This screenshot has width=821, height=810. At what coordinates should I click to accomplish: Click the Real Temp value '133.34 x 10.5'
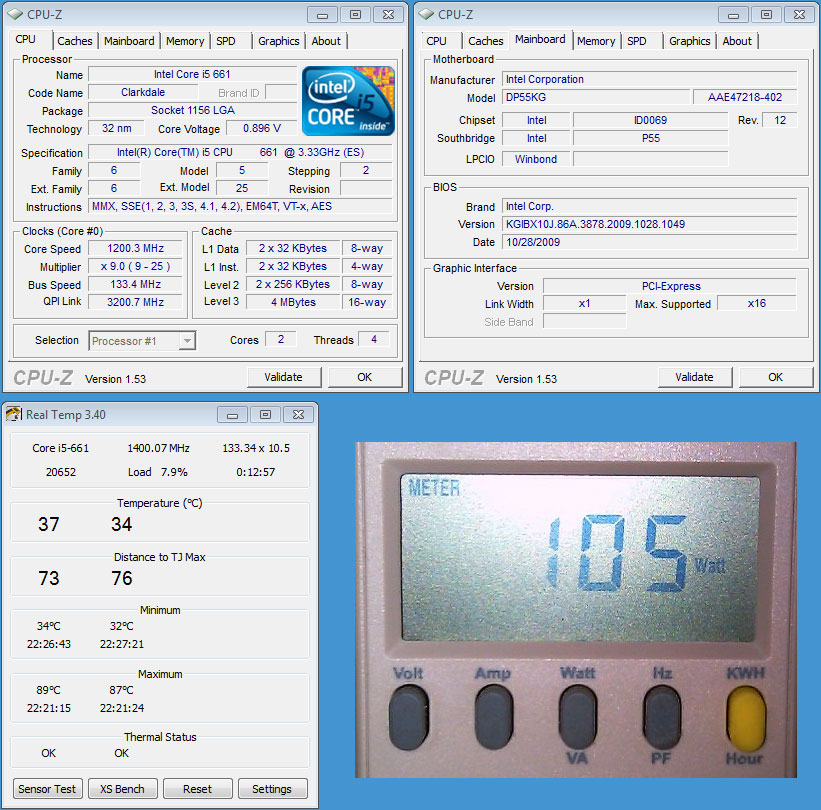tap(256, 448)
